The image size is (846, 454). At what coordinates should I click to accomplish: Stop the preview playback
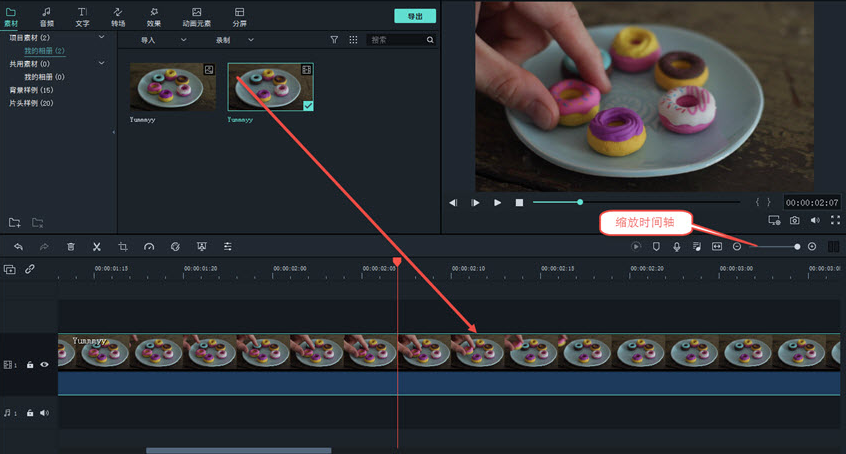click(519, 202)
